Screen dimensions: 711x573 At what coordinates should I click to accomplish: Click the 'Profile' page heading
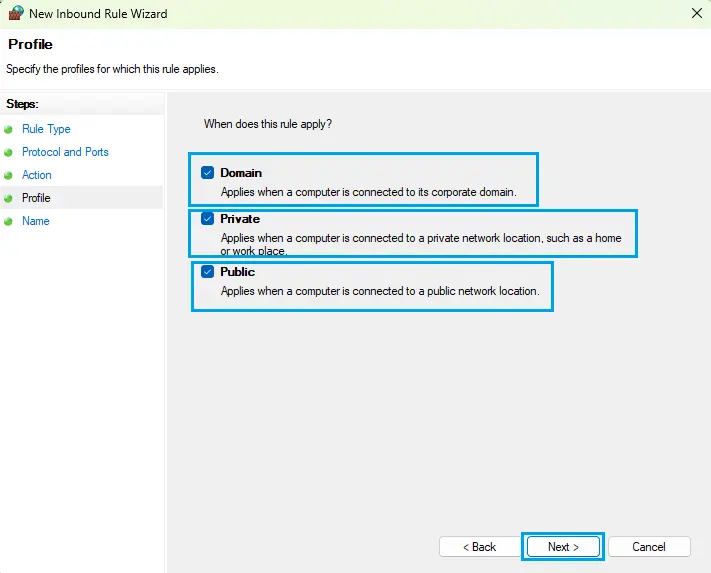click(30, 44)
